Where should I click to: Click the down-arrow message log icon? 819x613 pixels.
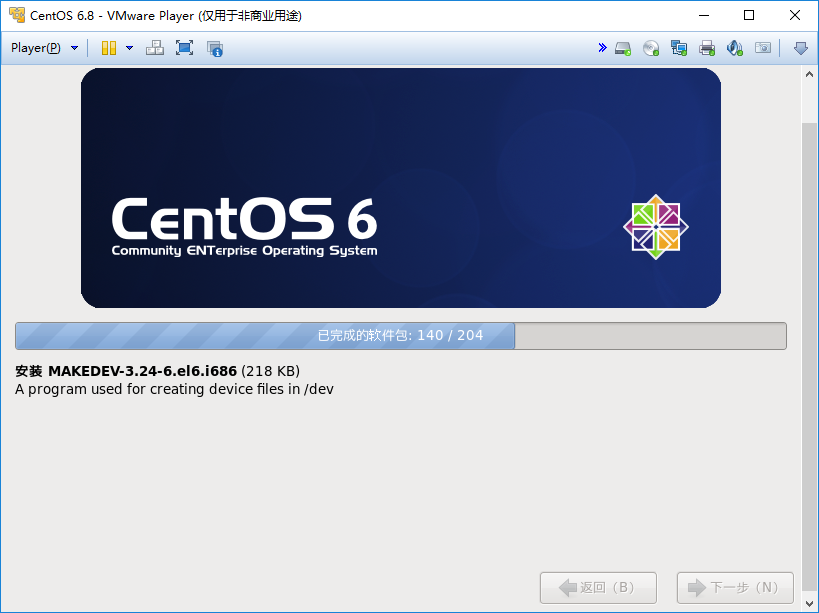pos(800,49)
